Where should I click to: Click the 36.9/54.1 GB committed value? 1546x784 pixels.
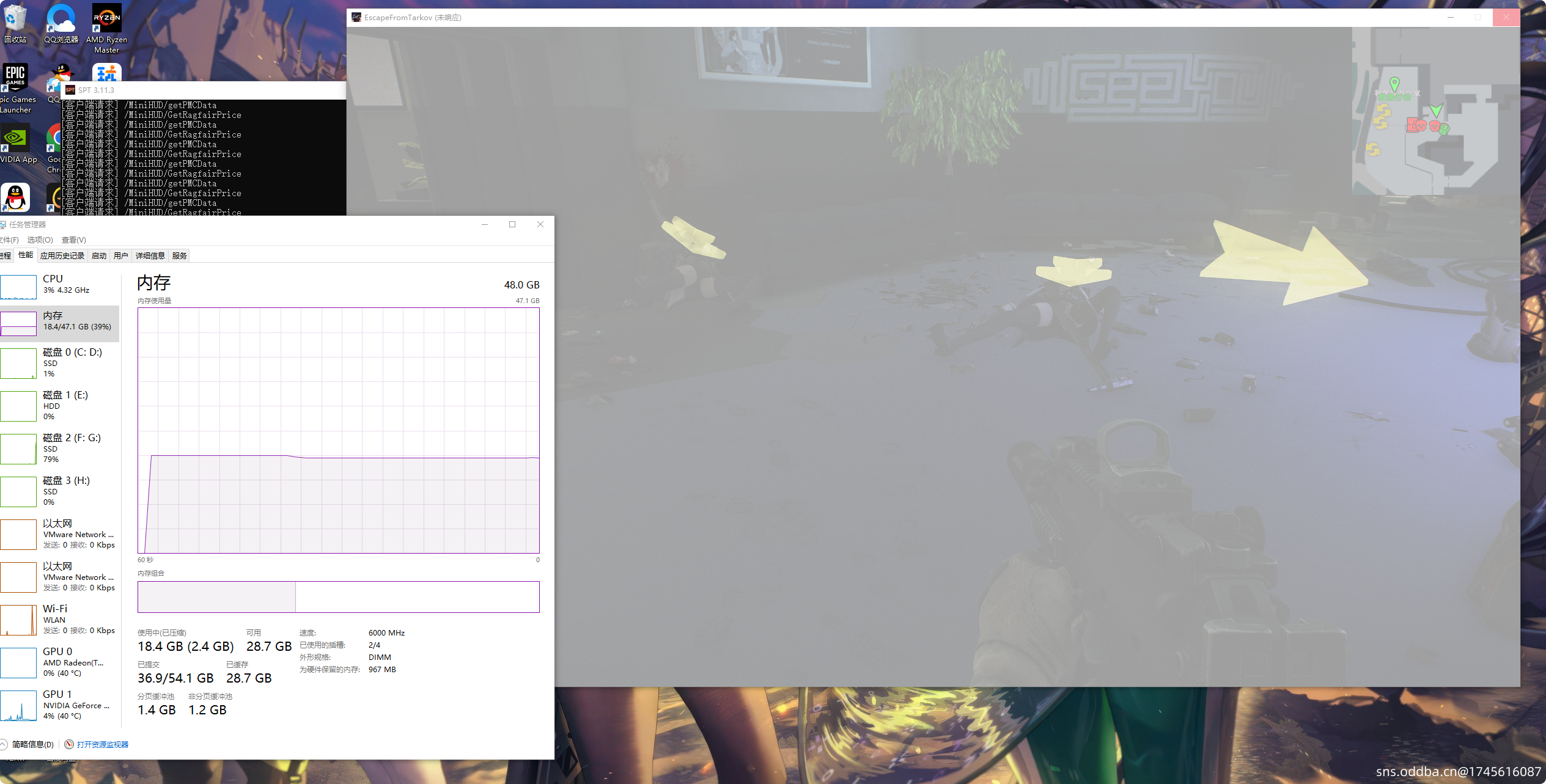click(176, 678)
